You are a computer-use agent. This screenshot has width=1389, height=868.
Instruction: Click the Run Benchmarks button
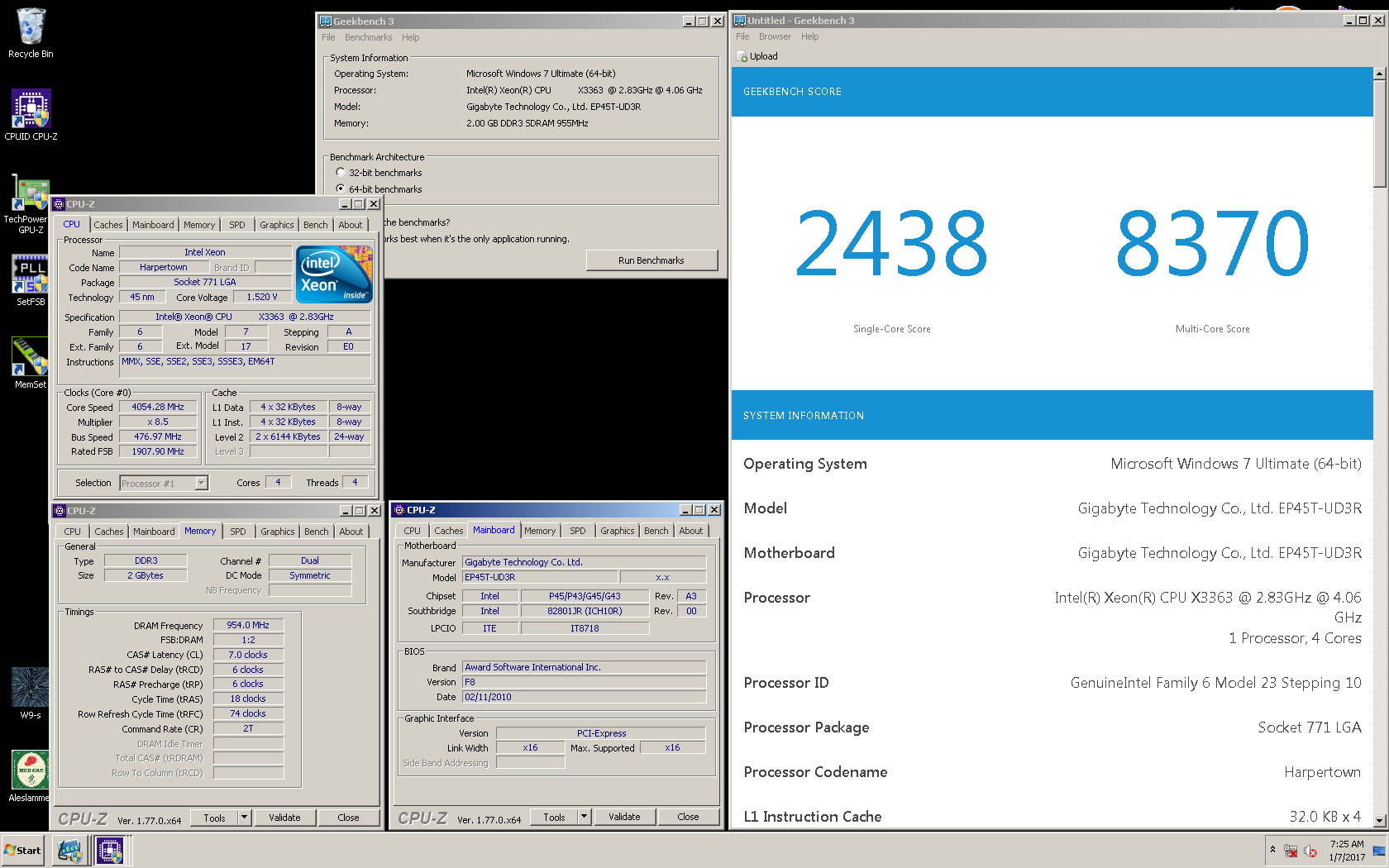coord(652,260)
